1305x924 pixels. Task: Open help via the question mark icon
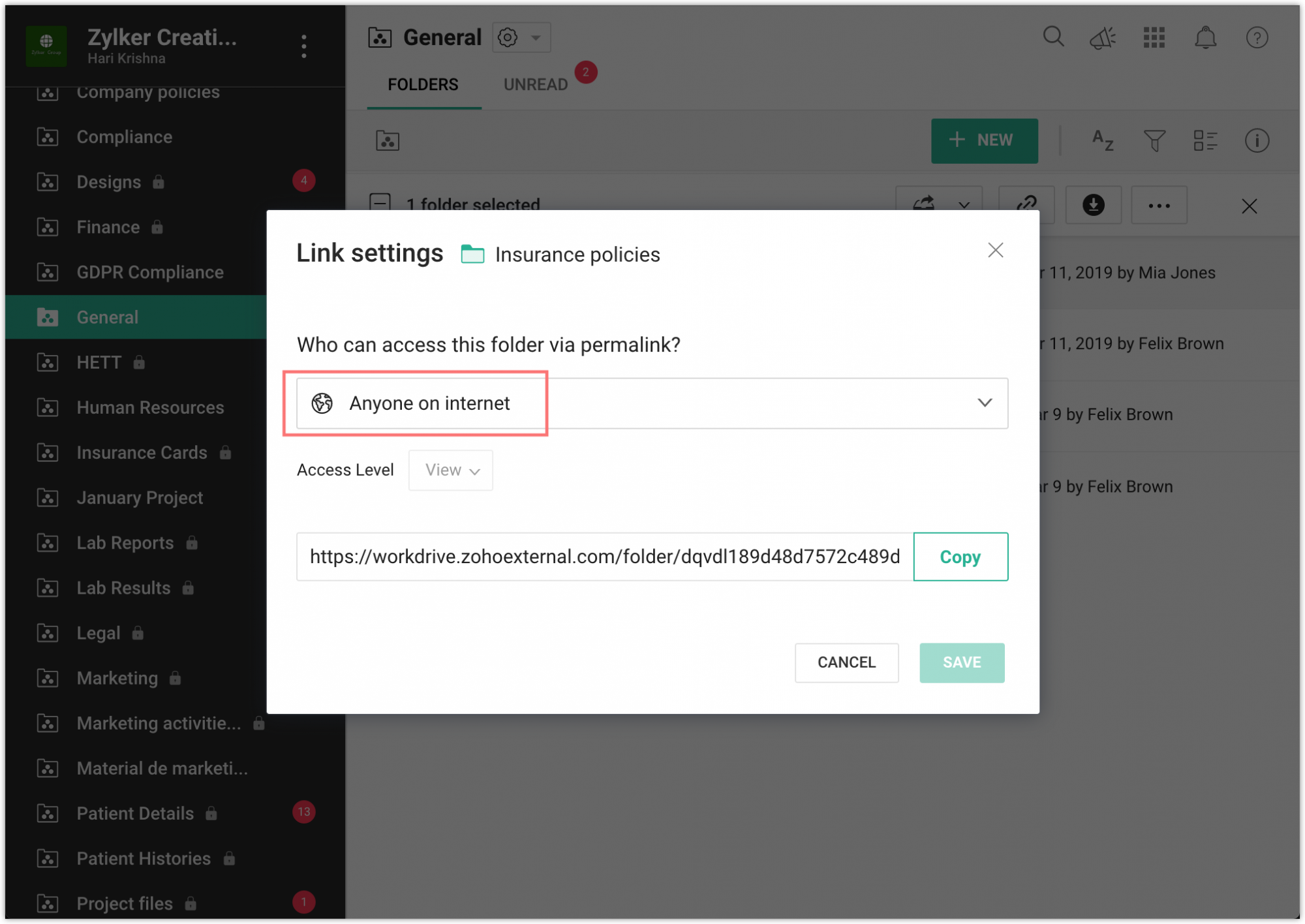pyautogui.click(x=1257, y=37)
